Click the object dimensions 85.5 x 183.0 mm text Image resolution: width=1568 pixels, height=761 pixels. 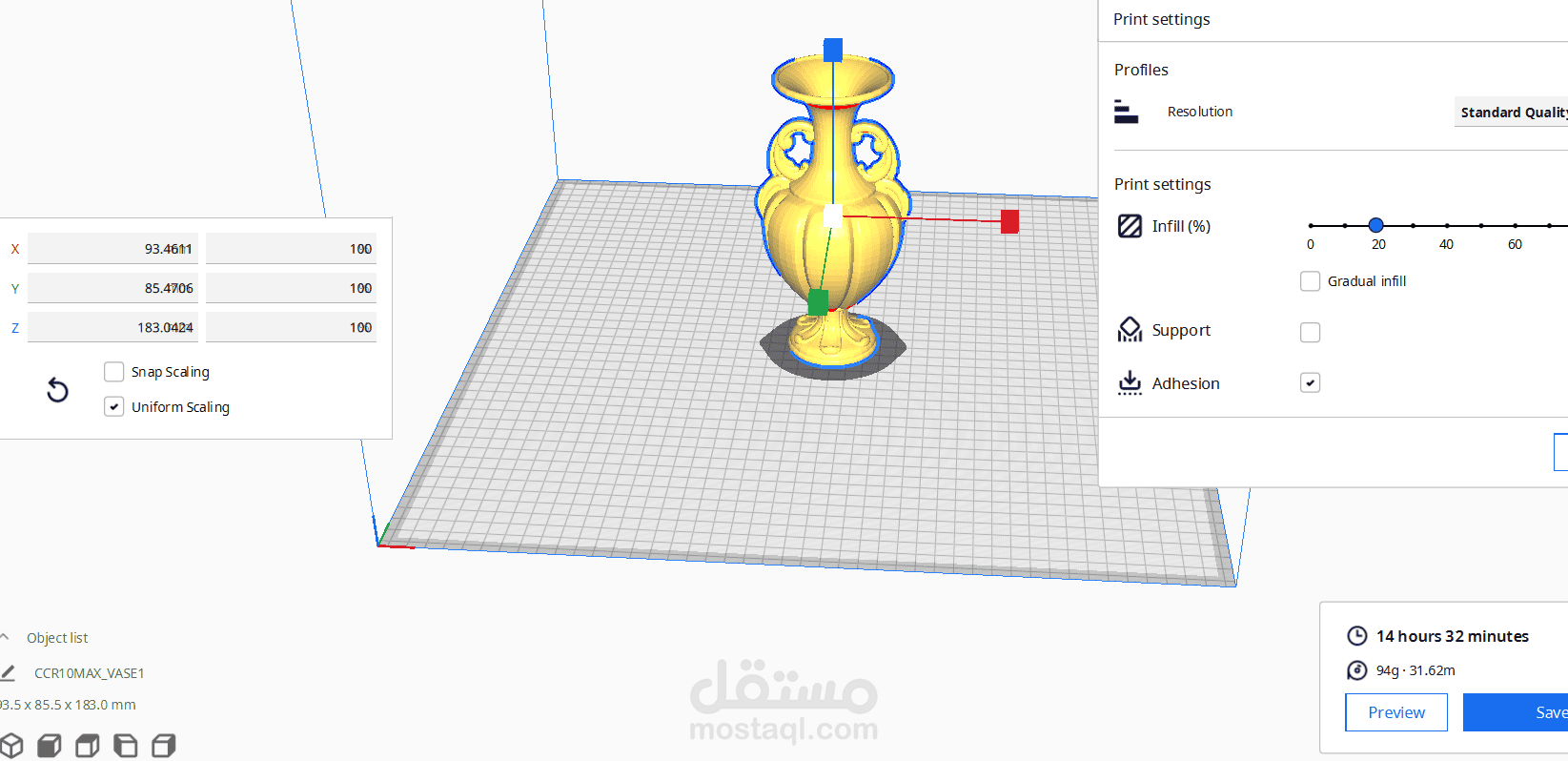(x=67, y=705)
